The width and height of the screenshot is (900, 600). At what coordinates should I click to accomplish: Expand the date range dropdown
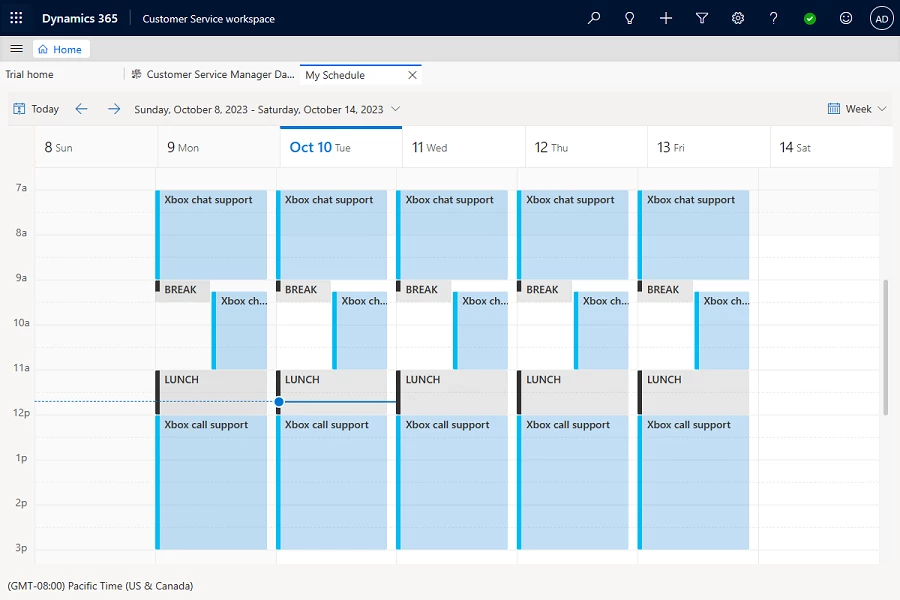tap(394, 109)
